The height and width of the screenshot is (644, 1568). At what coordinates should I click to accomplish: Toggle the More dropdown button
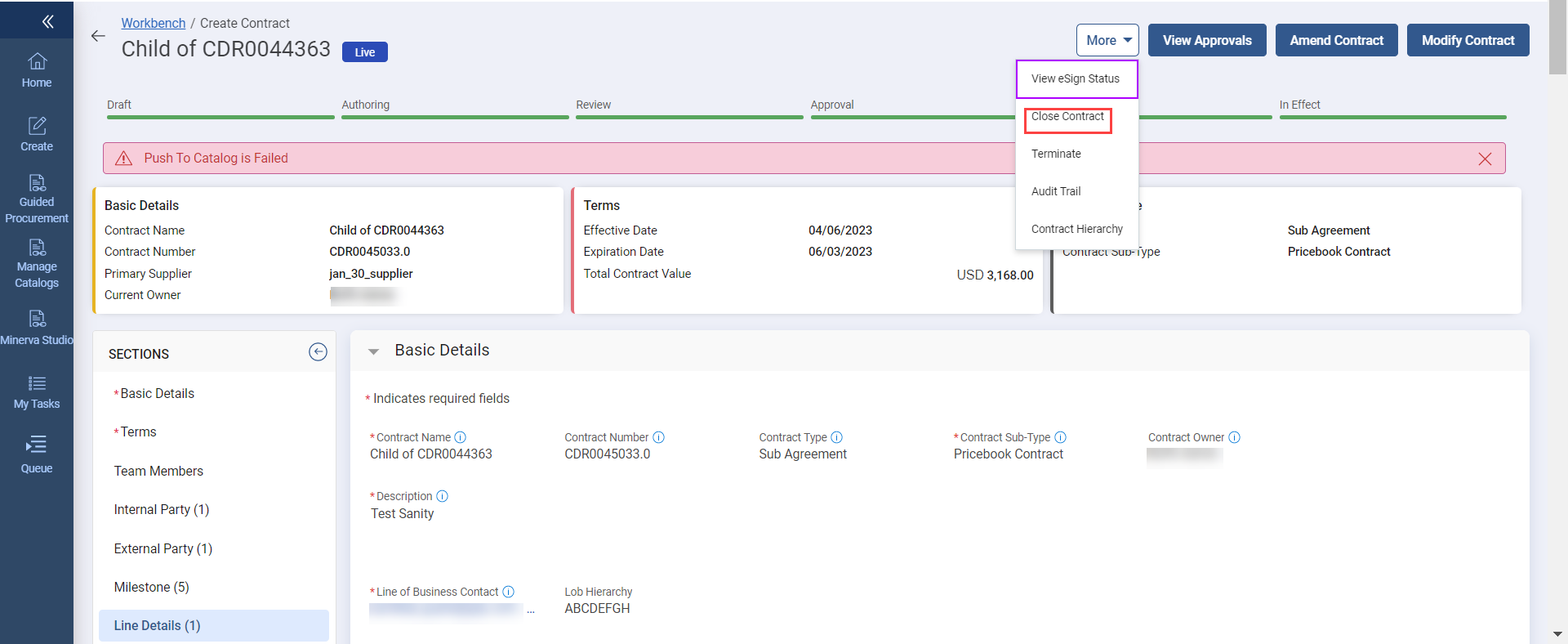tap(1107, 40)
